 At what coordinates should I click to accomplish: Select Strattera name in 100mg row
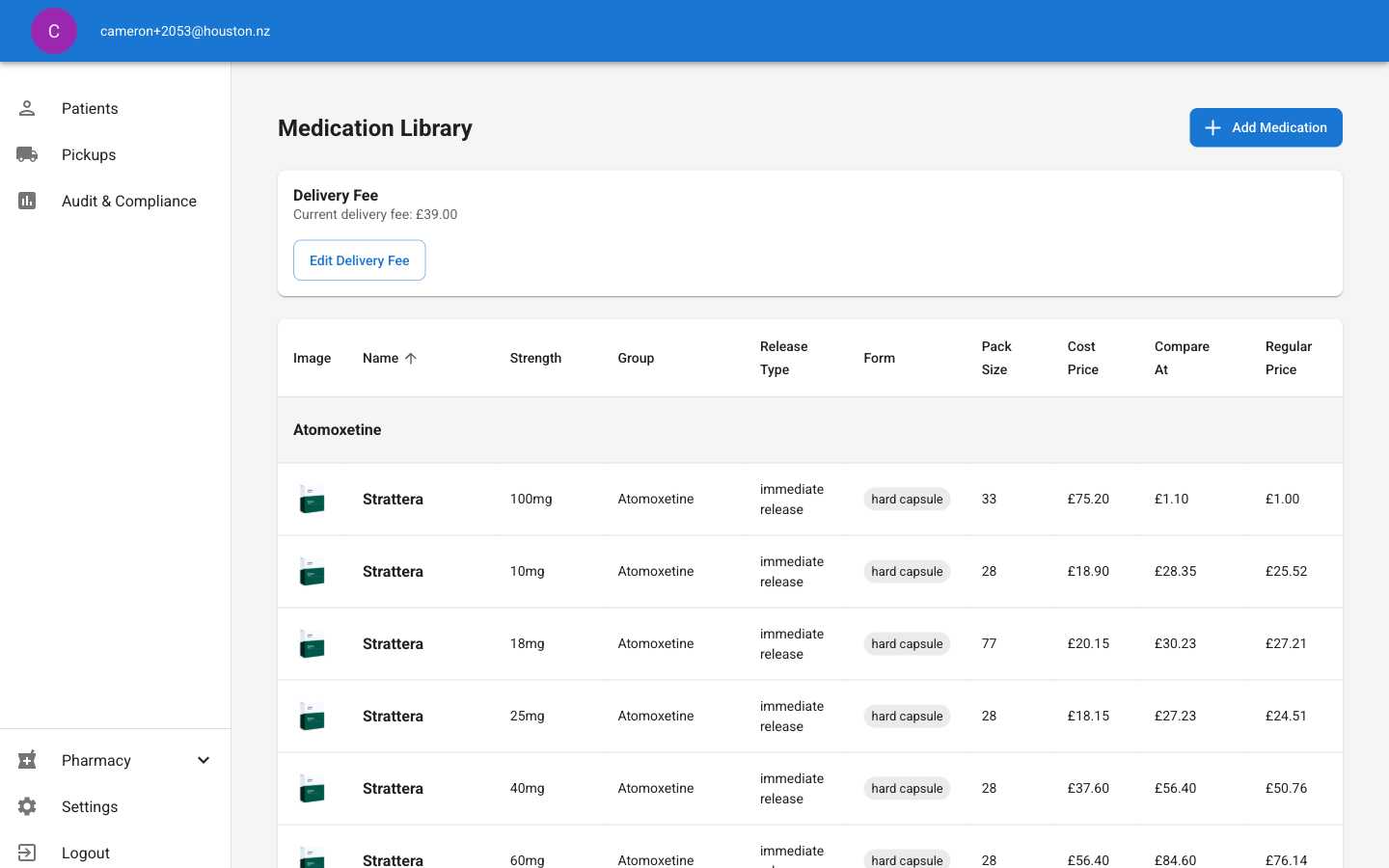(393, 499)
